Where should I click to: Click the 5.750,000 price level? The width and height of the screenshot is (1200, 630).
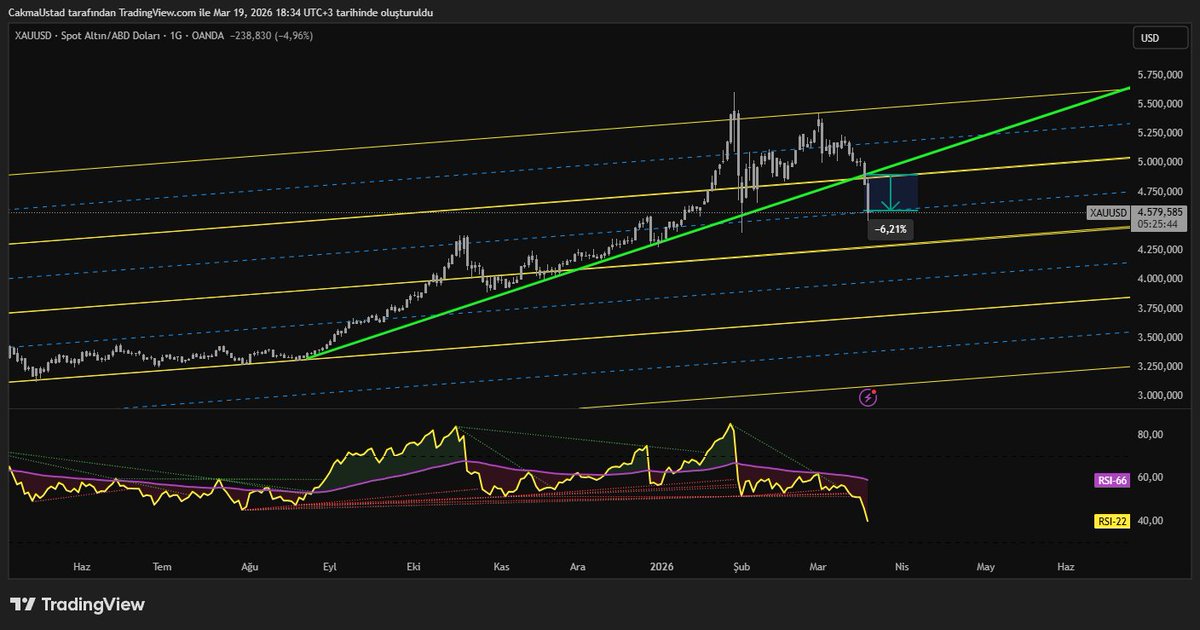[1161, 75]
